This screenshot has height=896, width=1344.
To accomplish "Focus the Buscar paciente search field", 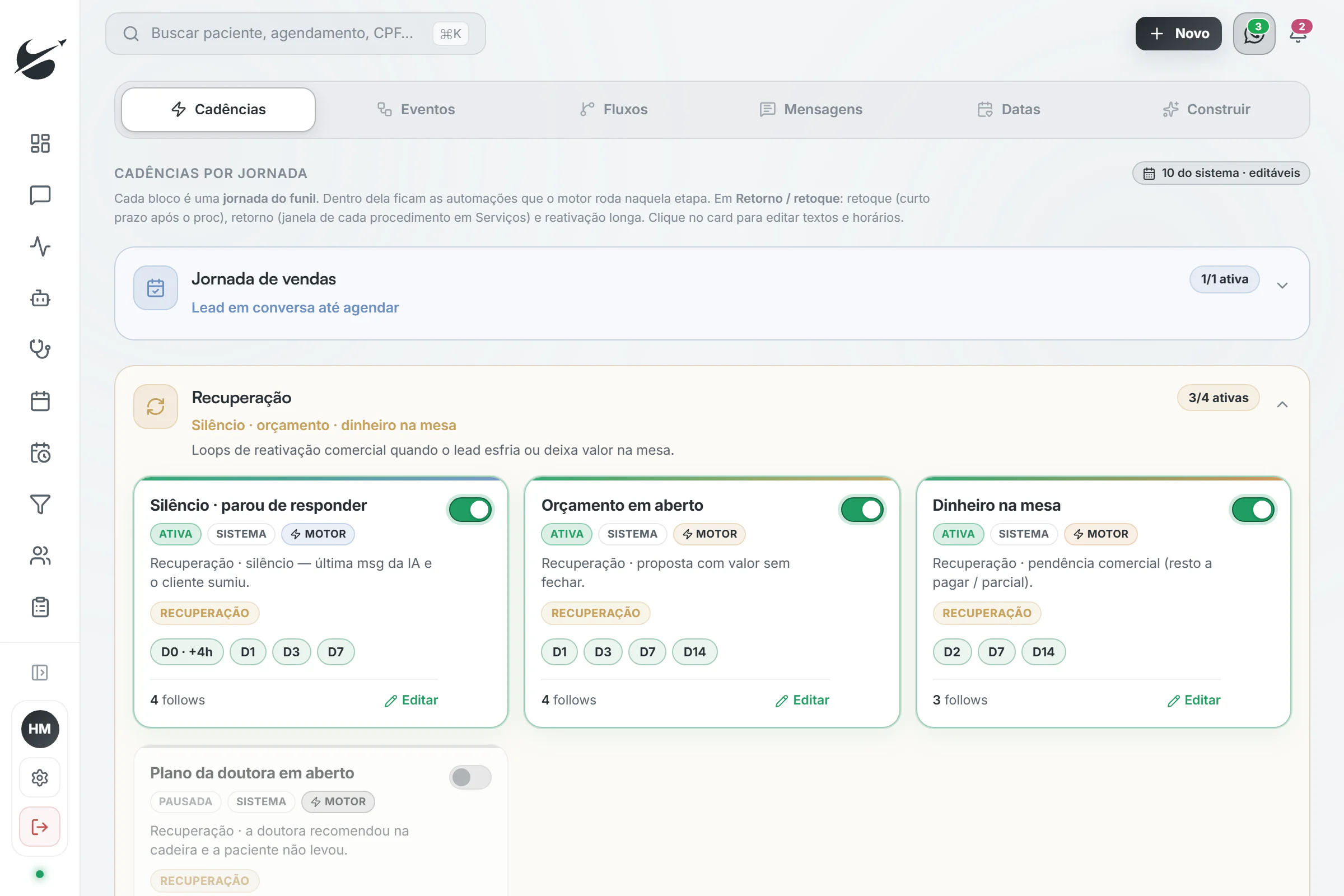I will pyautogui.click(x=296, y=34).
